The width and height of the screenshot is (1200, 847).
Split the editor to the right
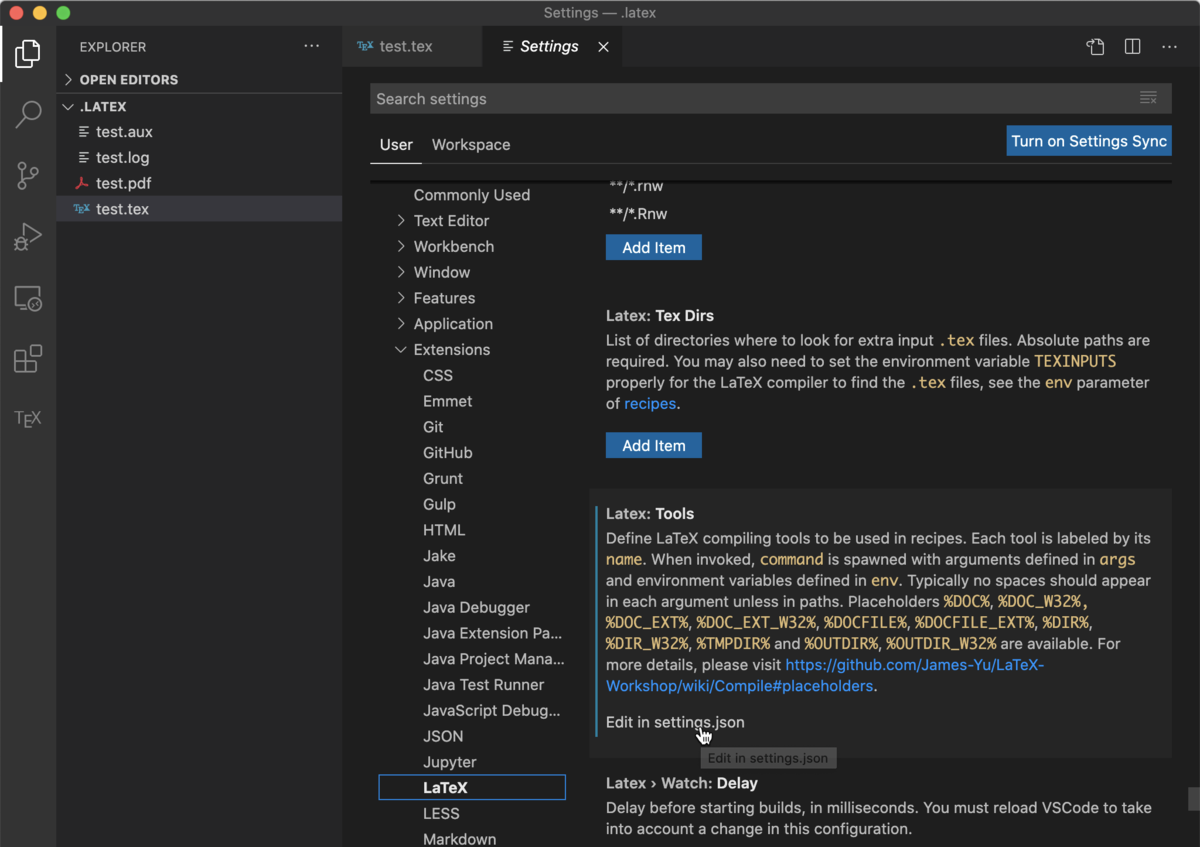[1132, 46]
